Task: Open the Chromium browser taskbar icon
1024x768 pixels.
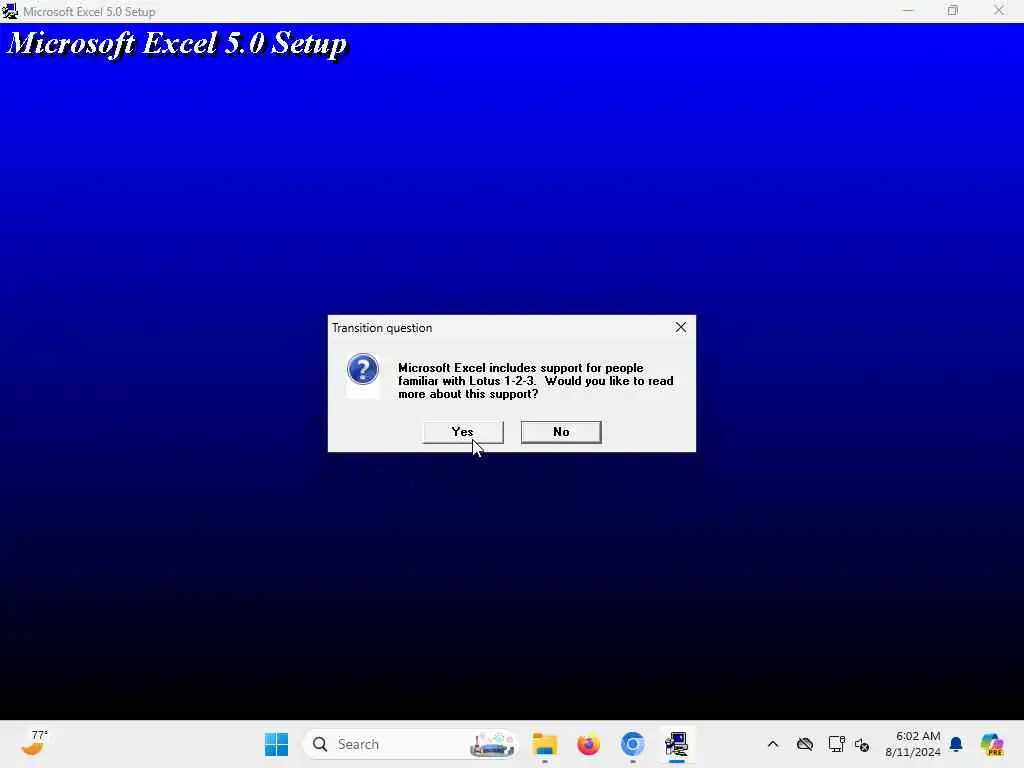Action: coord(632,744)
